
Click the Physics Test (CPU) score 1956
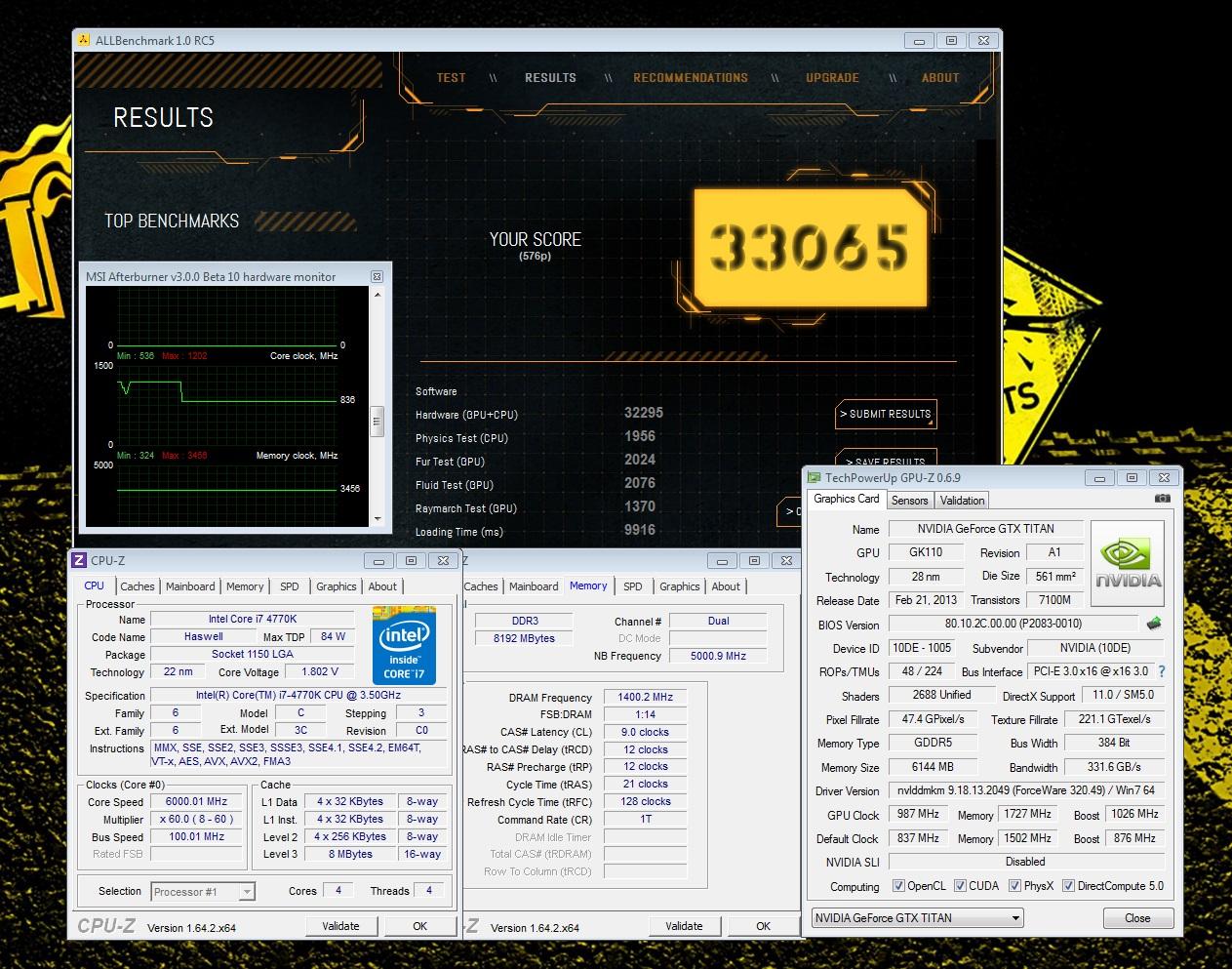640,436
